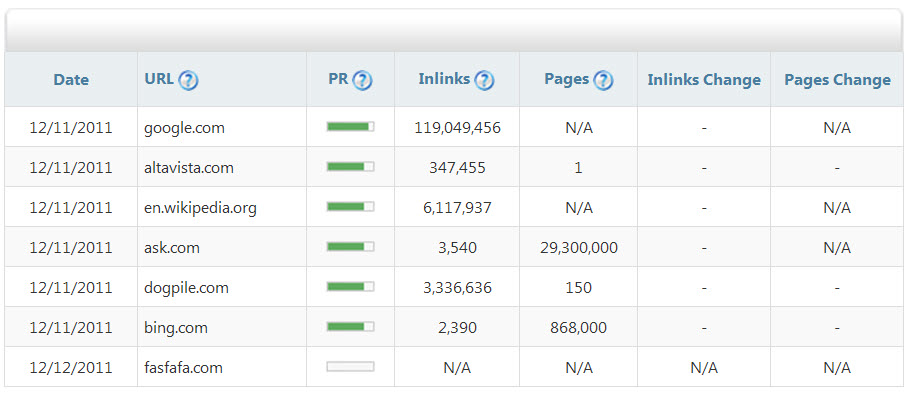This screenshot has height=401, width=906.
Task: Click the PageRank bar for altavista.com
Action: coord(350,166)
